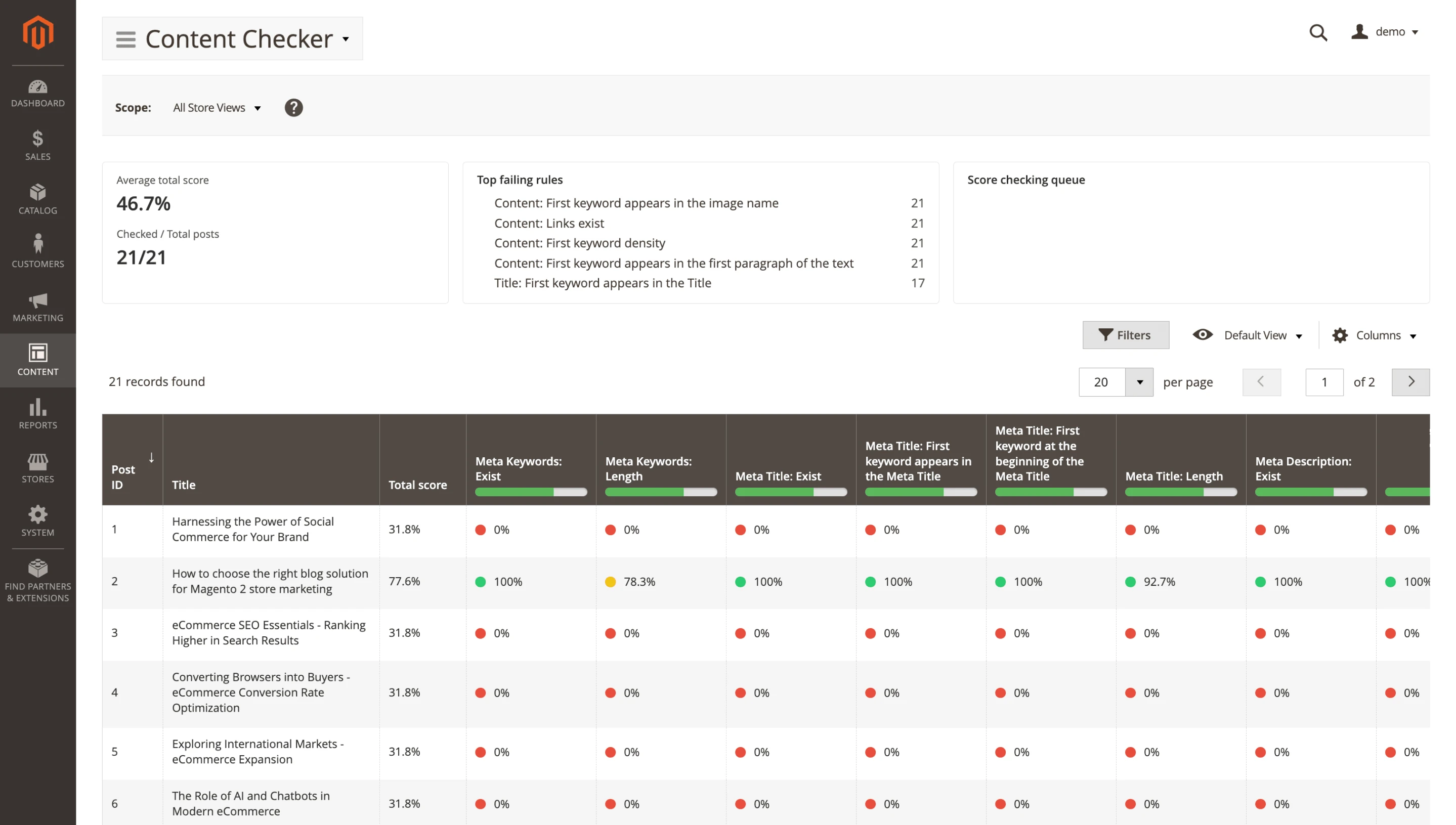Screen dimensions: 1456x825
Task: Click the 46.7% average total score value
Action: [x=143, y=203]
